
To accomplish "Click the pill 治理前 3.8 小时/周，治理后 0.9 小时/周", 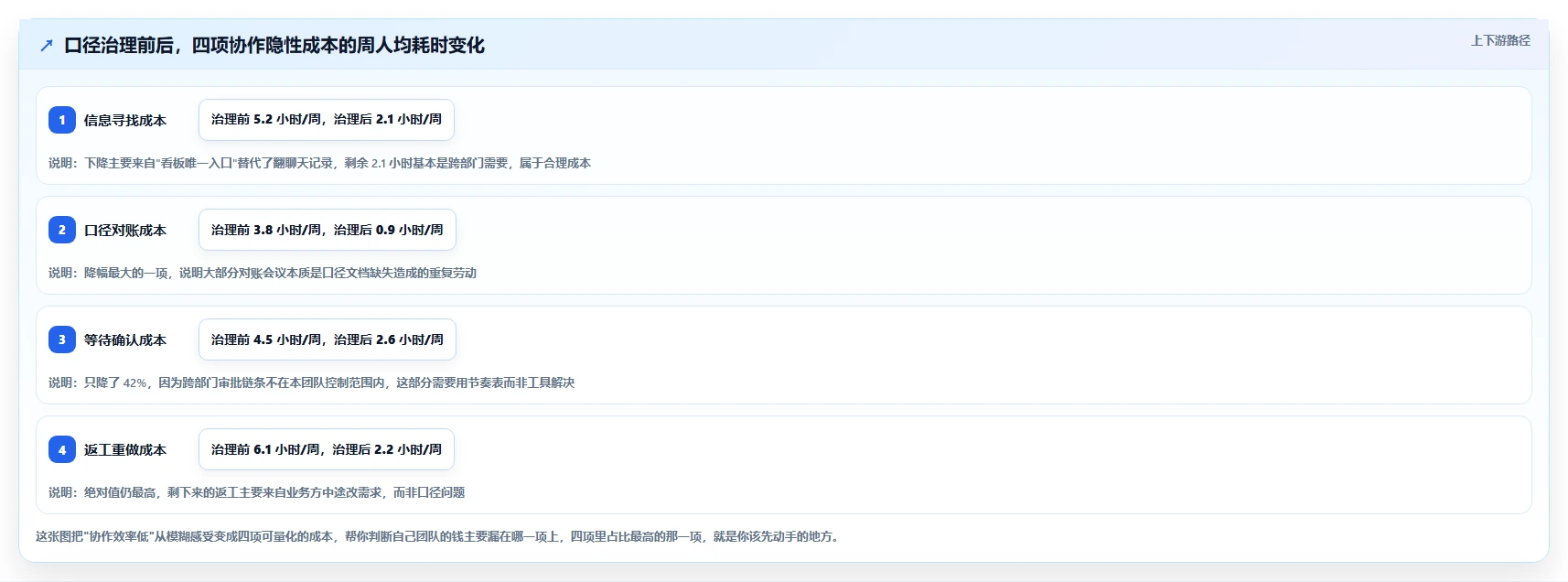I will coord(328,230).
